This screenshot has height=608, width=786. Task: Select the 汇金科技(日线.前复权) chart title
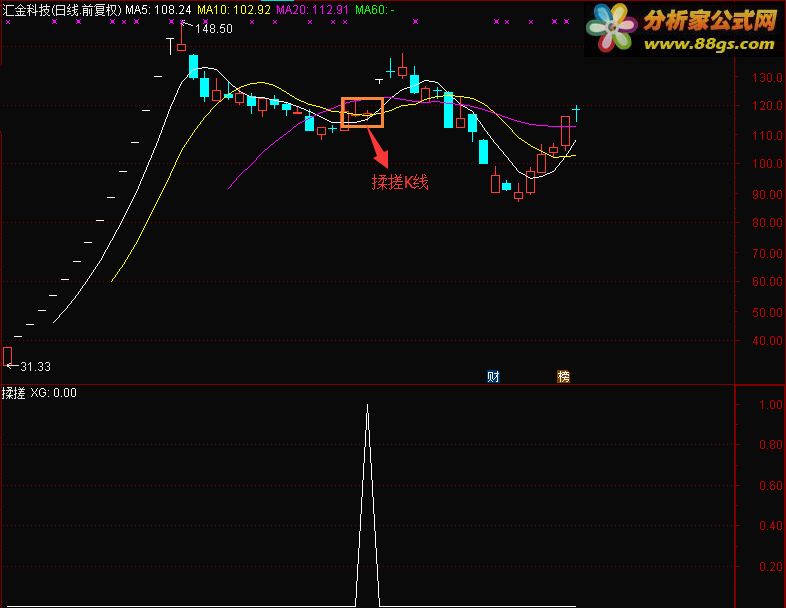tap(62, 10)
